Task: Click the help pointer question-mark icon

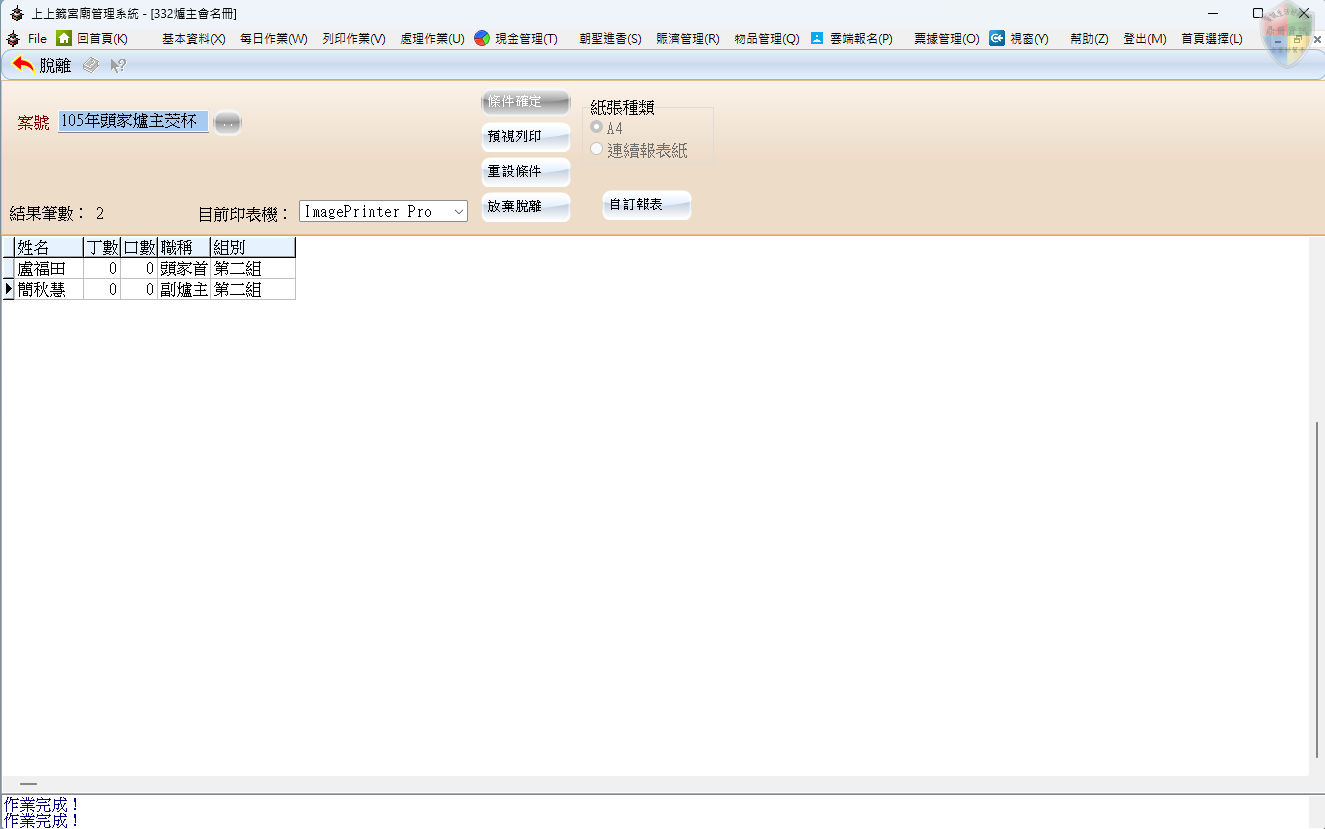Action: pyautogui.click(x=118, y=65)
